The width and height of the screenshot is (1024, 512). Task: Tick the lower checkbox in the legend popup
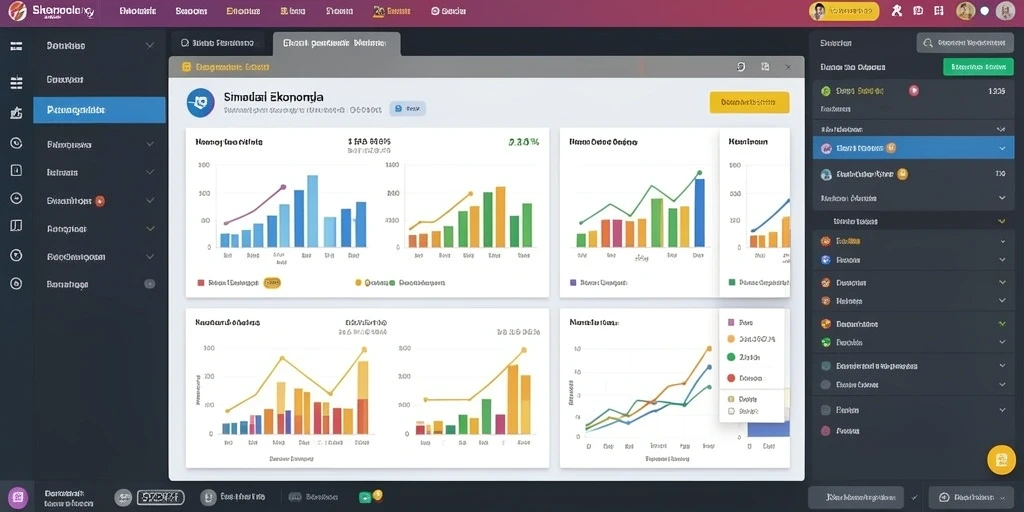731,412
